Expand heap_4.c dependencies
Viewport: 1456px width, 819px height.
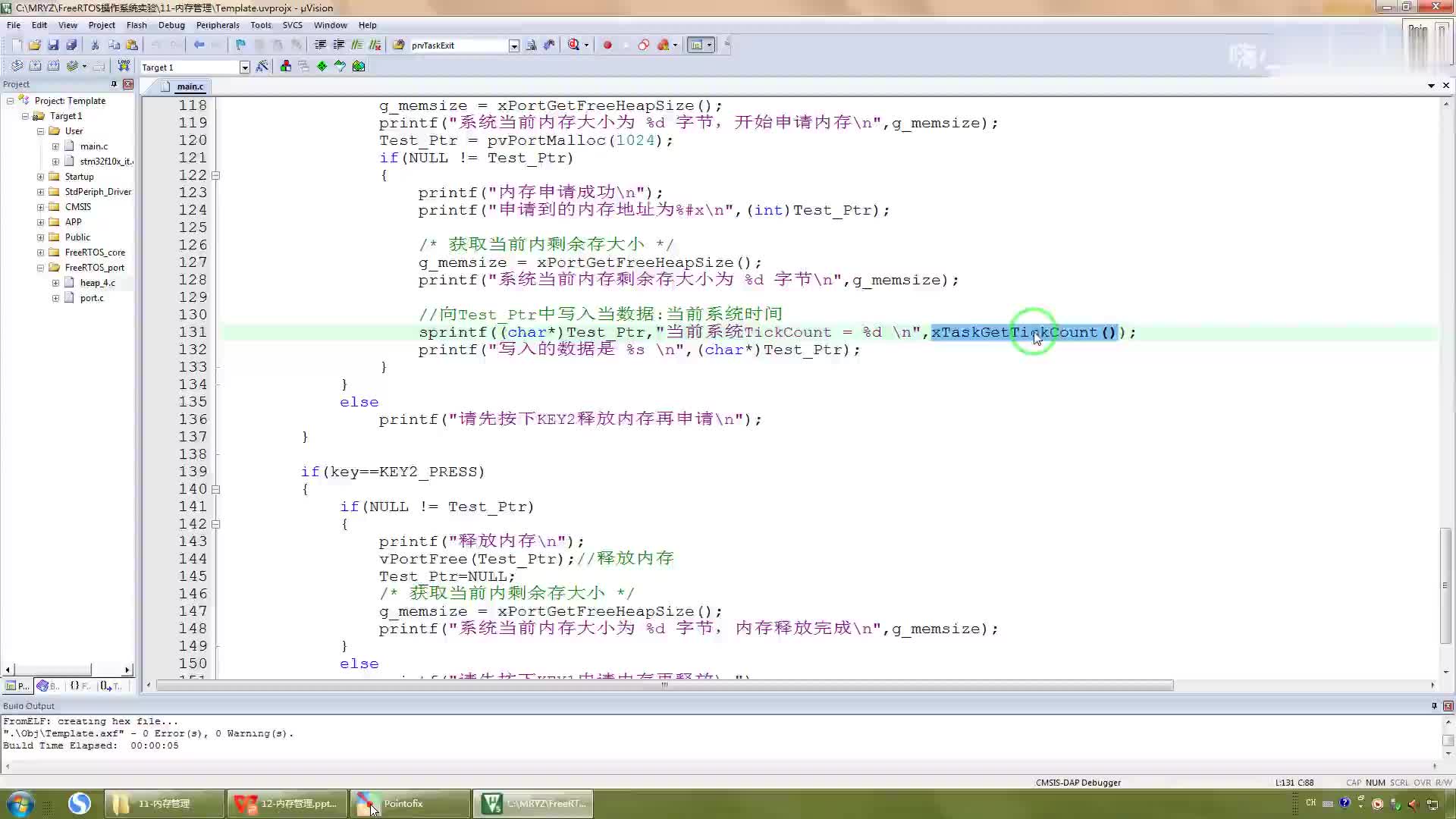click(55, 283)
